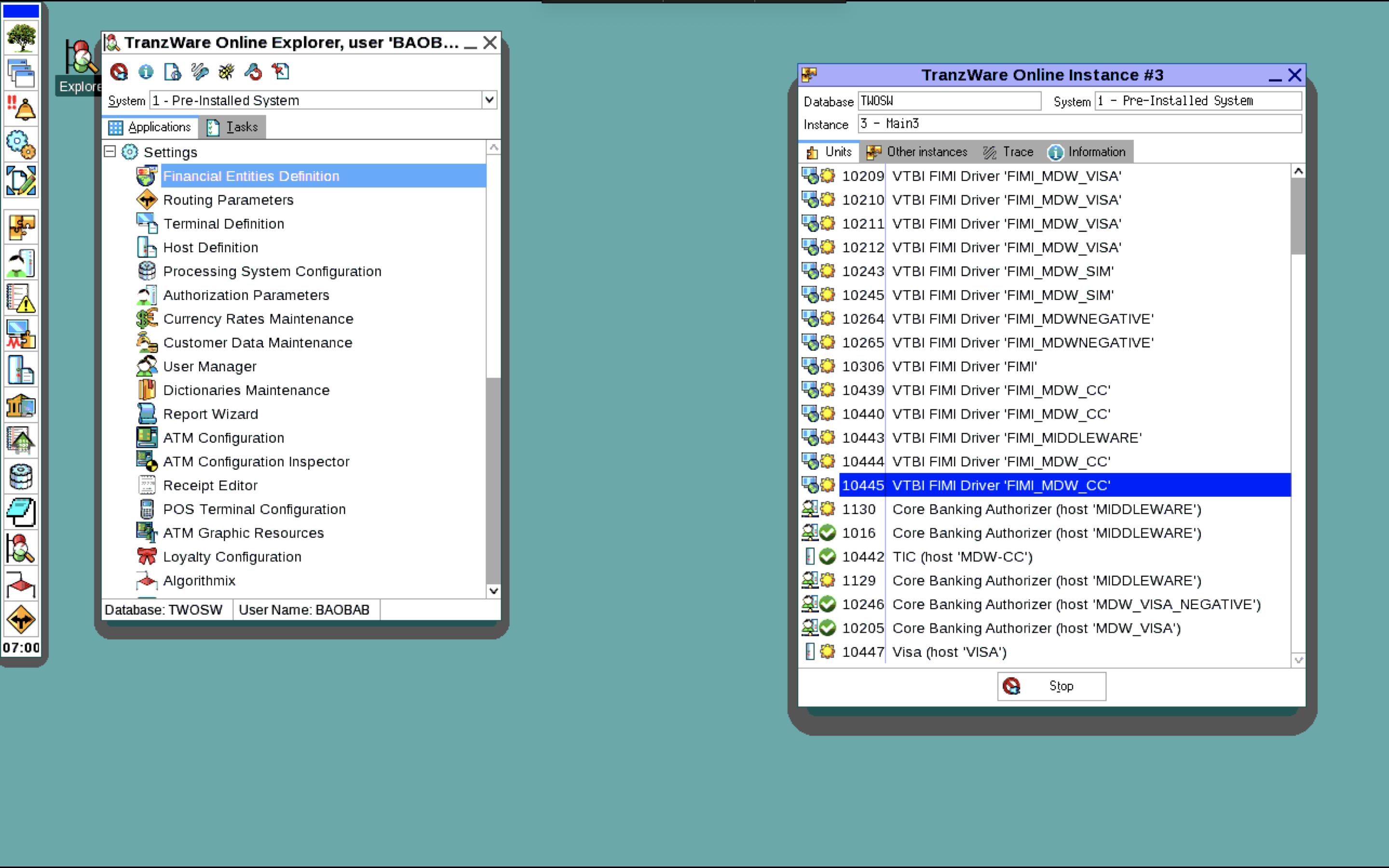The height and width of the screenshot is (868, 1389).
Task: Open the stacked windows icon in the left dock
Action: click(21, 73)
